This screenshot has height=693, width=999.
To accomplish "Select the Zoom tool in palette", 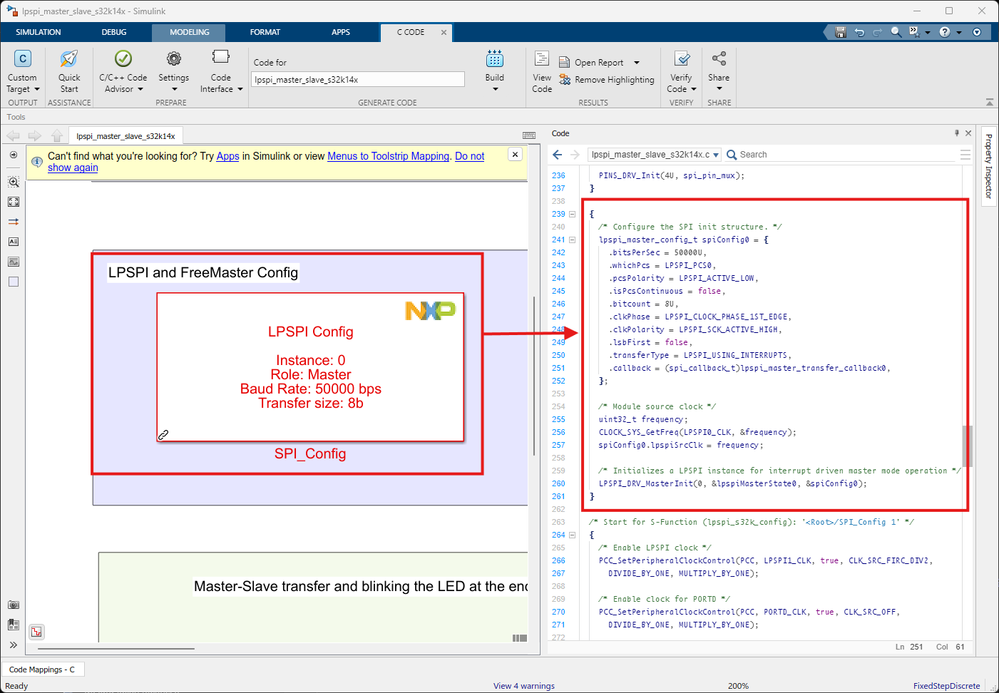I will tap(13, 182).
